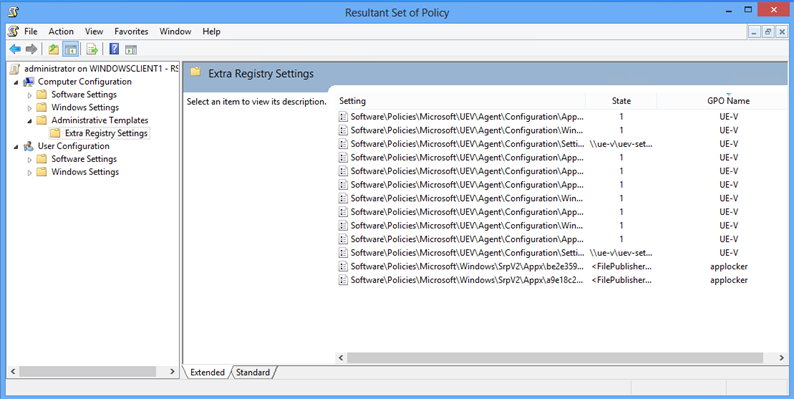Click the Export List toolbar icon

92,49
